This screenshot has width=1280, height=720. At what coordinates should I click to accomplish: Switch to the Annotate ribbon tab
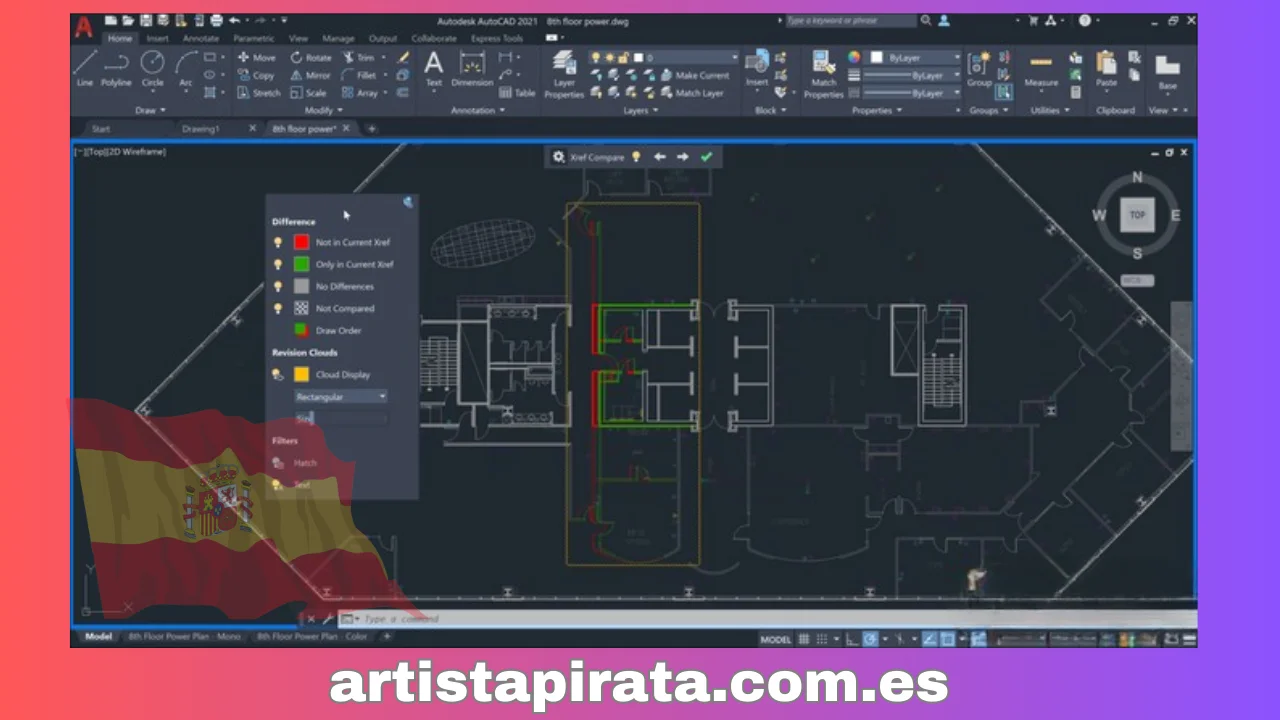tap(201, 39)
